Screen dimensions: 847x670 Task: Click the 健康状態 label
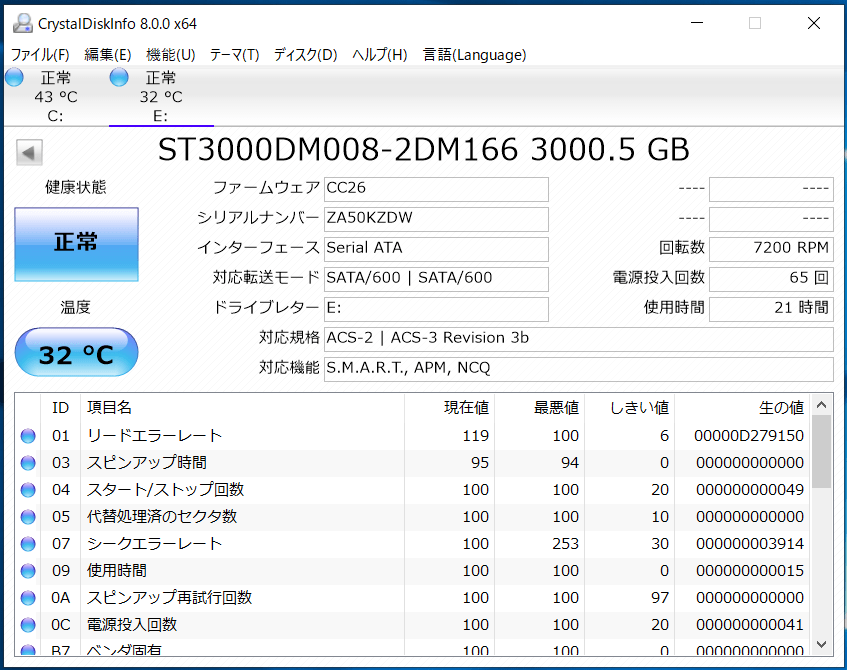[76, 187]
